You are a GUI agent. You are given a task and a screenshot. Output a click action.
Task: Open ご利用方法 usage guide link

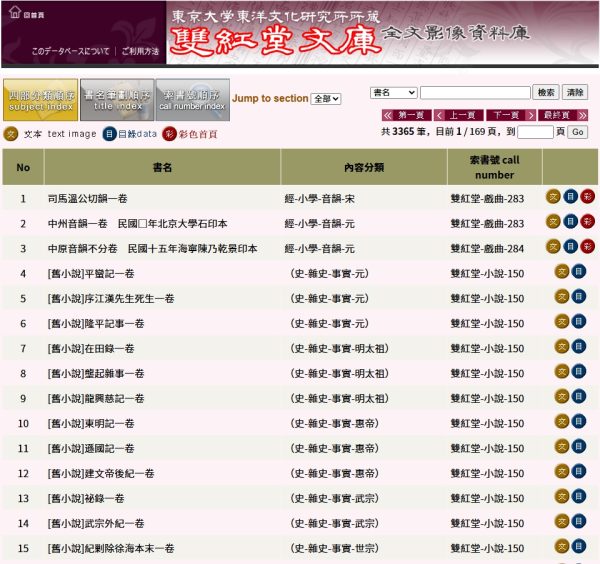pyautogui.click(x=140, y=51)
